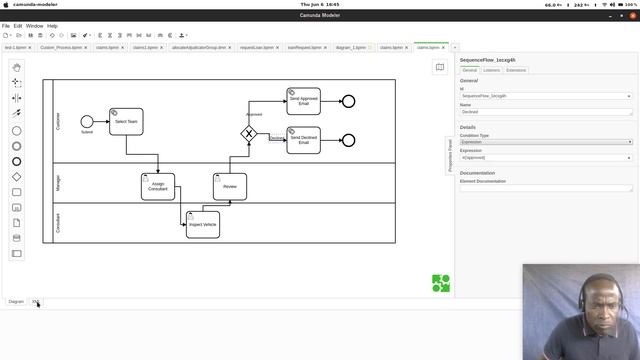Image resolution: width=640 pixels, height=360 pixels.
Task: Export diagram as image from toolbar
Action: click(73, 36)
